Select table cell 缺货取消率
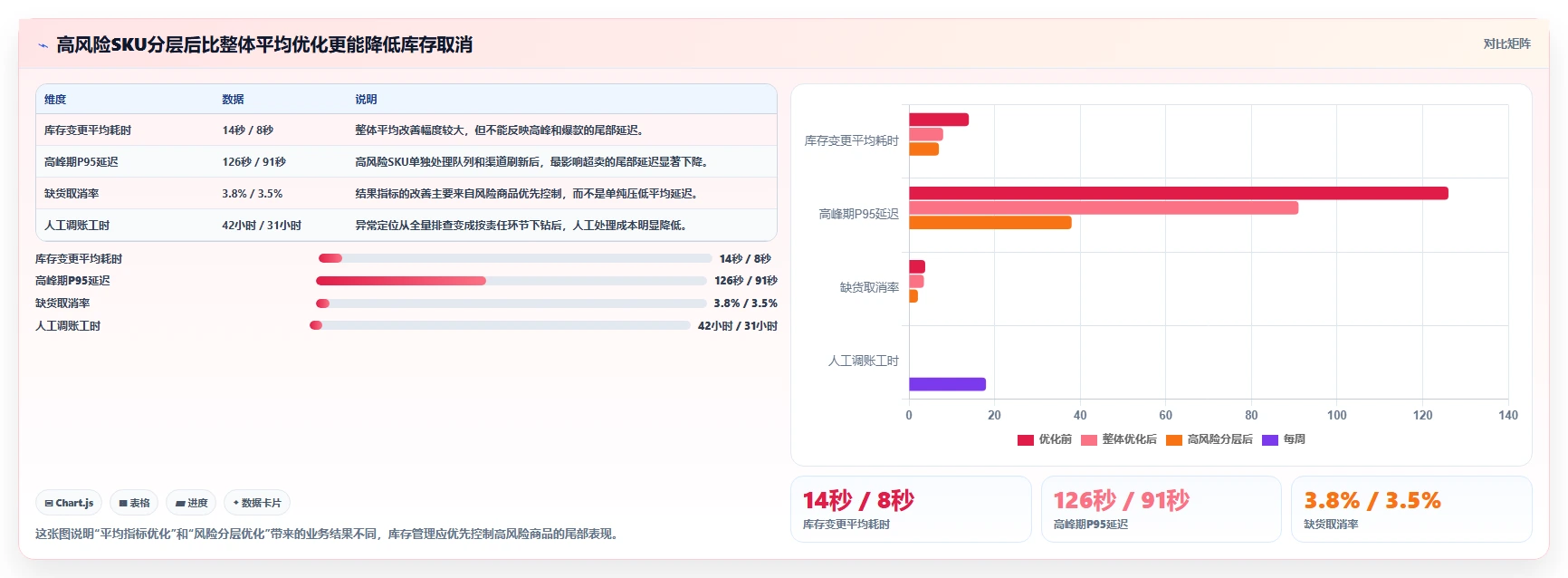 click(x=72, y=194)
